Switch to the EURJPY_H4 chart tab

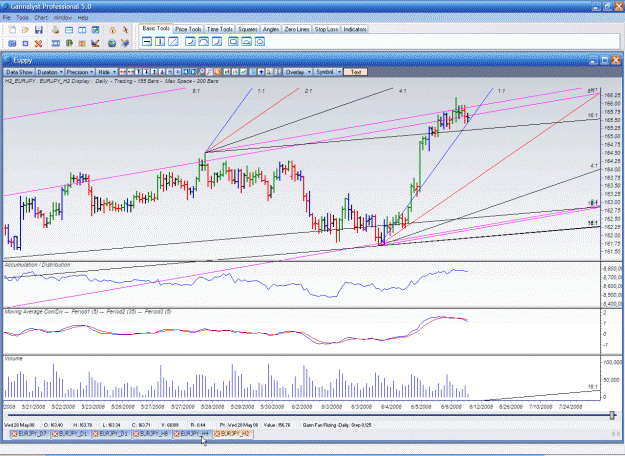tap(192, 434)
